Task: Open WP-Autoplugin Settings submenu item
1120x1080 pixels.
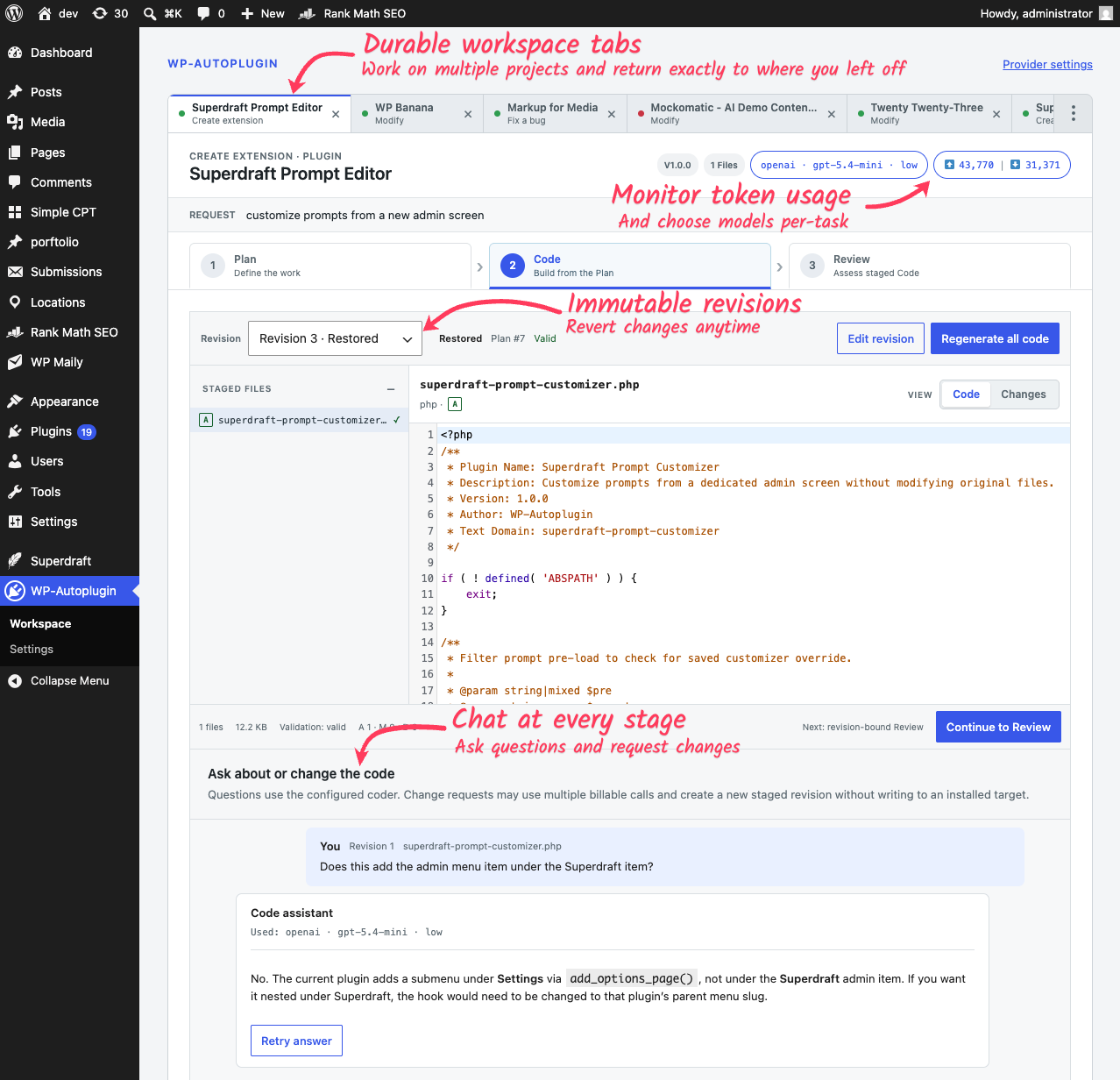Action: click(32, 650)
